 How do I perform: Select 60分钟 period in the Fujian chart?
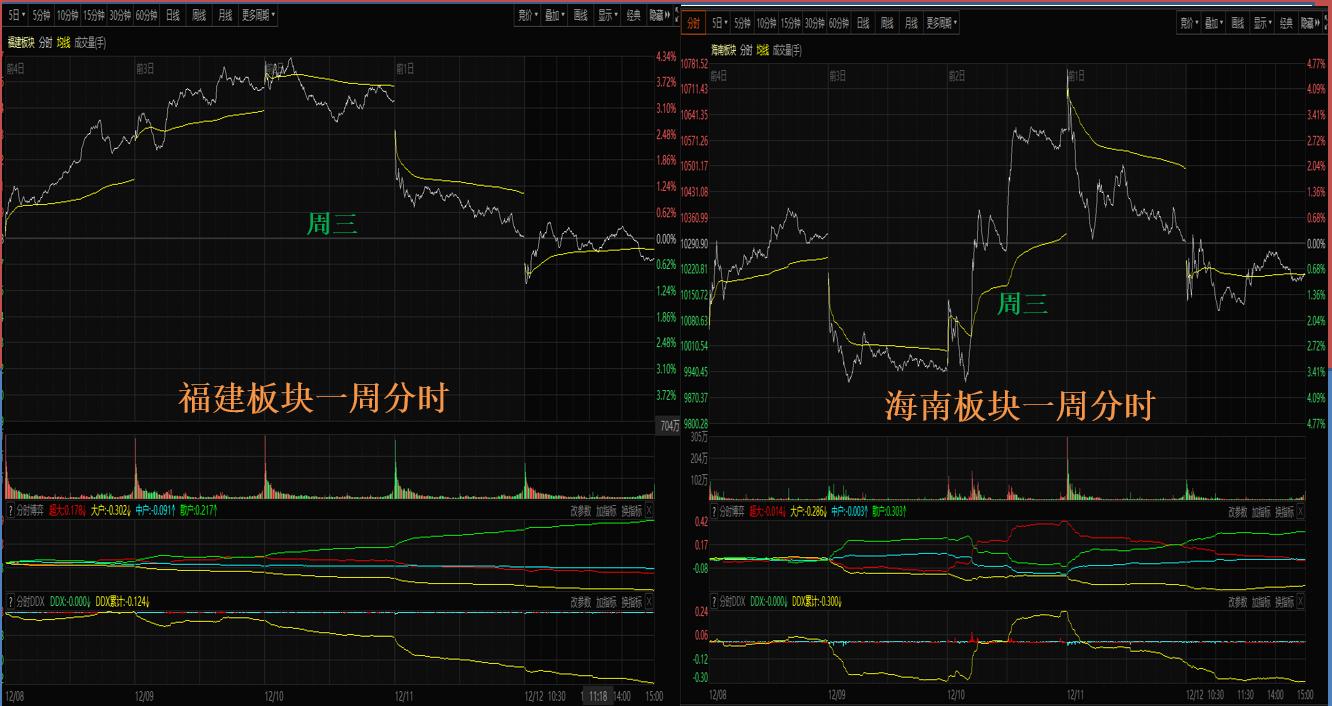tap(146, 16)
